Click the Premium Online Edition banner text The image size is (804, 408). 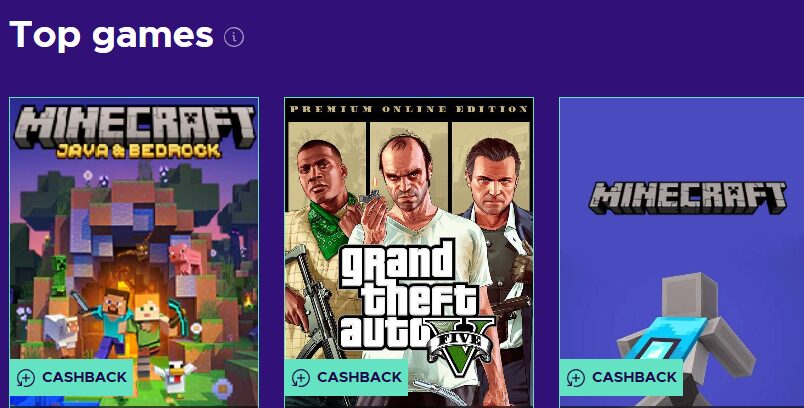(x=409, y=109)
